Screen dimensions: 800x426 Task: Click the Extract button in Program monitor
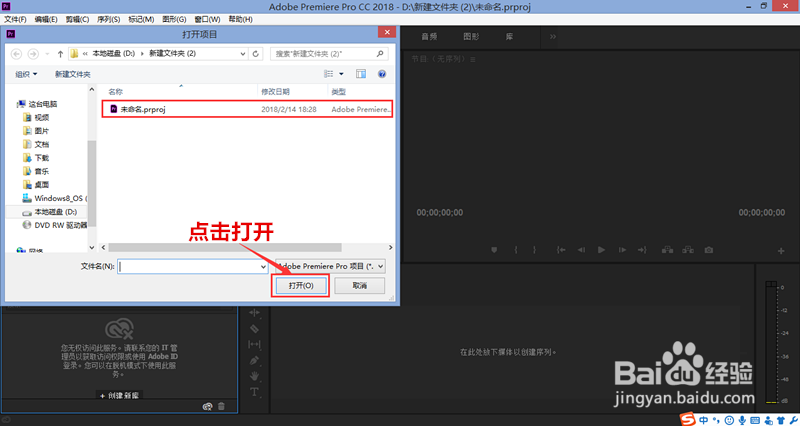pyautogui.click(x=688, y=250)
